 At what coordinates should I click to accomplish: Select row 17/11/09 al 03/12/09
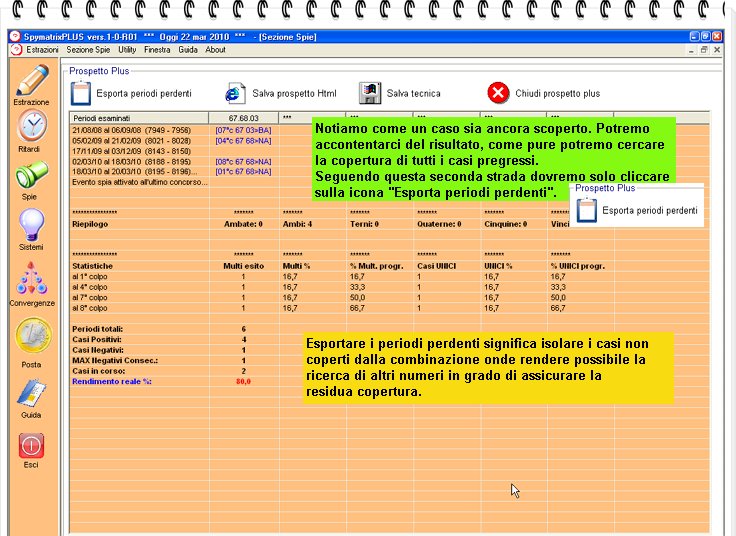pyautogui.click(x=131, y=151)
